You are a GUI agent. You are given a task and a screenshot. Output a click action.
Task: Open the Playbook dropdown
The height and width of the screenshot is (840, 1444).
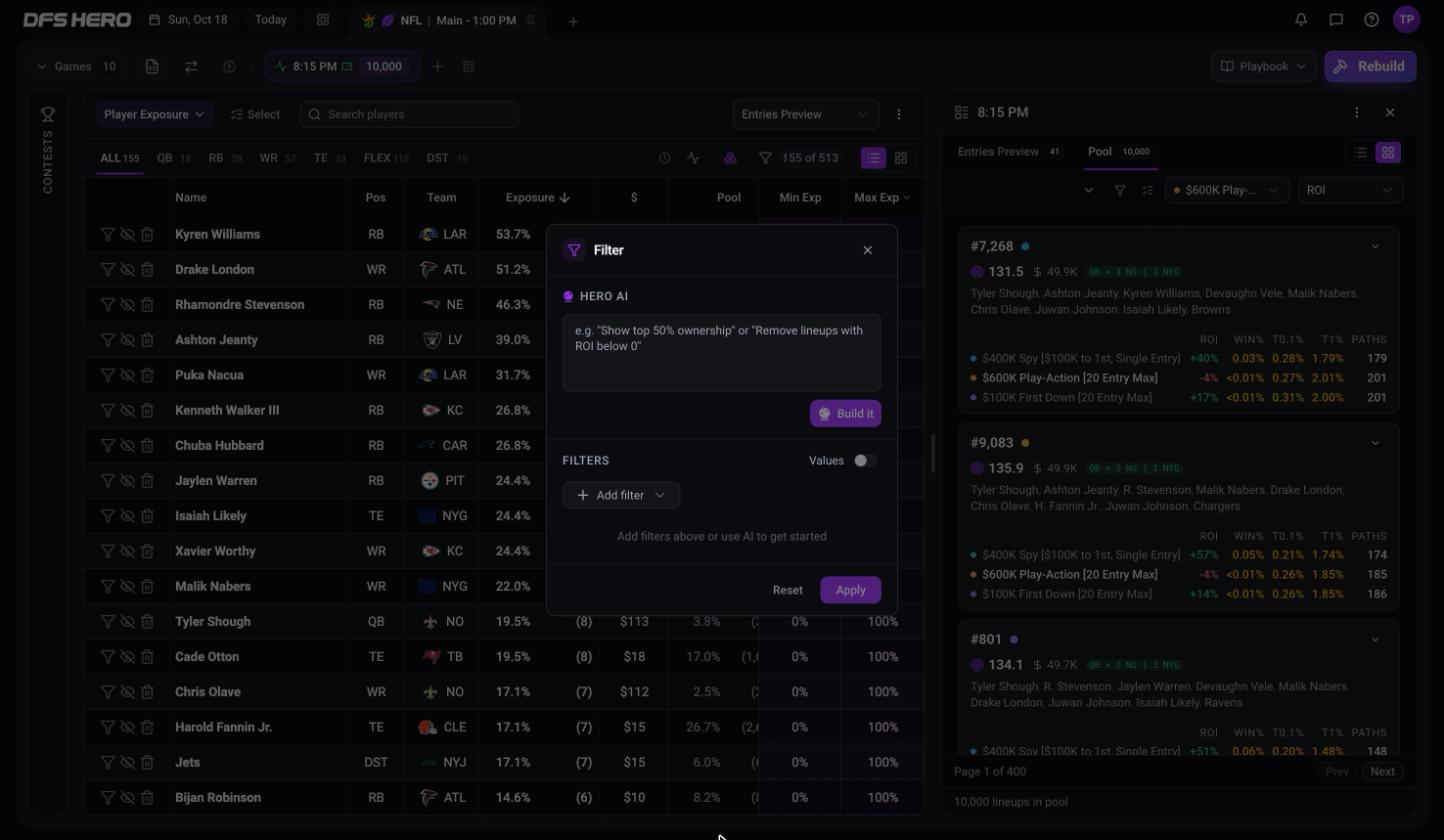click(1263, 66)
